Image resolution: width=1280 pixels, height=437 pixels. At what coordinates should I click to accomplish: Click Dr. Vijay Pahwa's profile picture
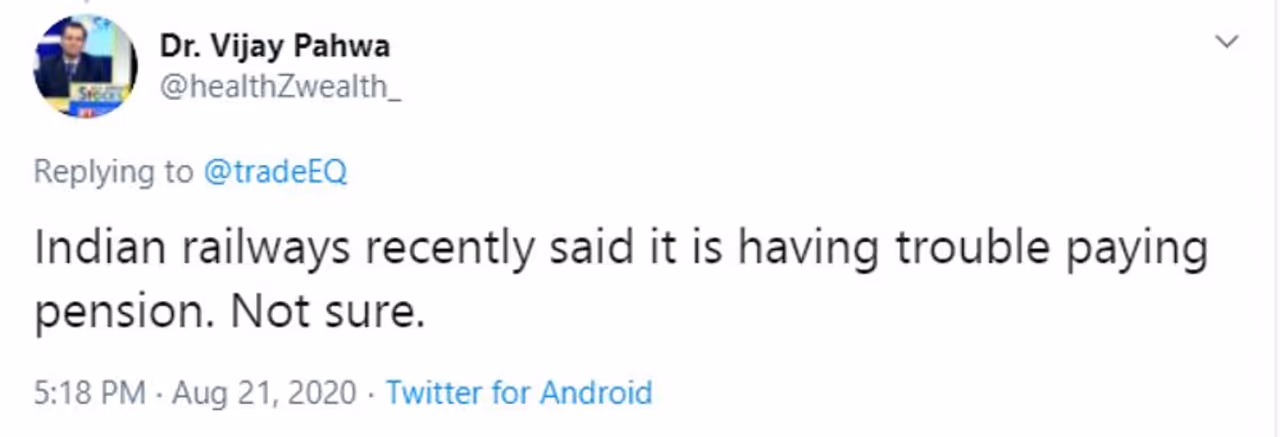[85, 67]
